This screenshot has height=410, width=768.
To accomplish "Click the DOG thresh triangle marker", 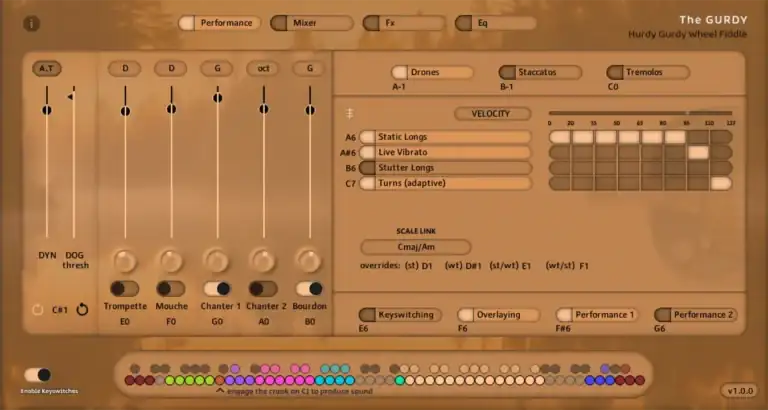I will pos(71,96).
